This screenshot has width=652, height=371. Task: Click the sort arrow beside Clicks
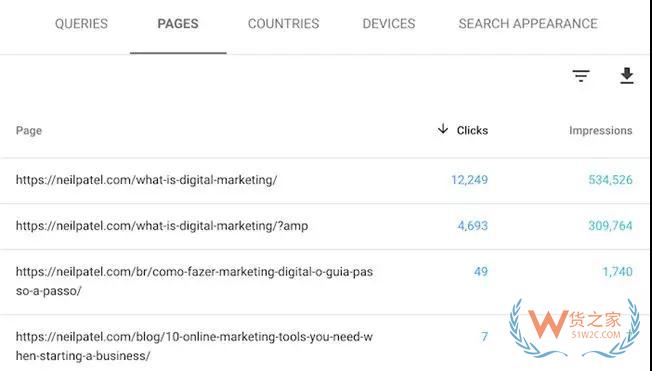click(x=443, y=129)
